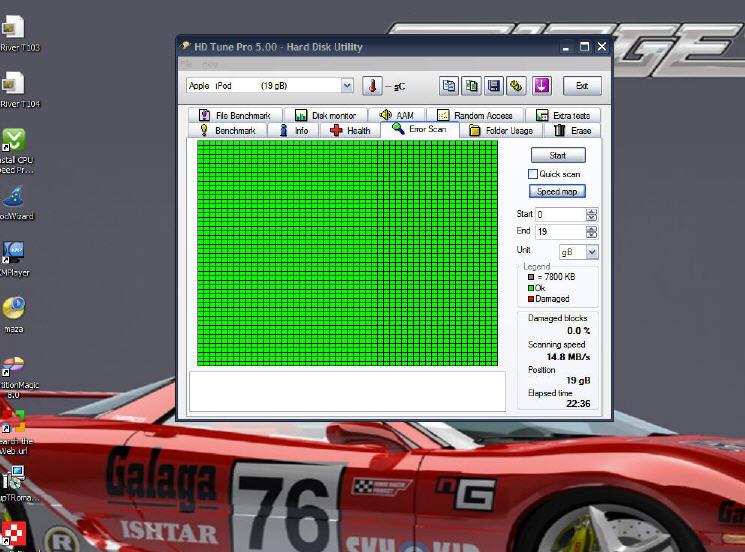
Task: Switch to the File Benchmark tab
Action: (235, 115)
